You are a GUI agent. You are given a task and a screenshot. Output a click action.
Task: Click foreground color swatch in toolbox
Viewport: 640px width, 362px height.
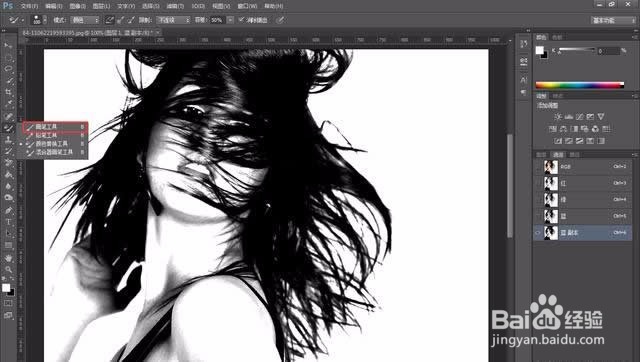[6, 288]
